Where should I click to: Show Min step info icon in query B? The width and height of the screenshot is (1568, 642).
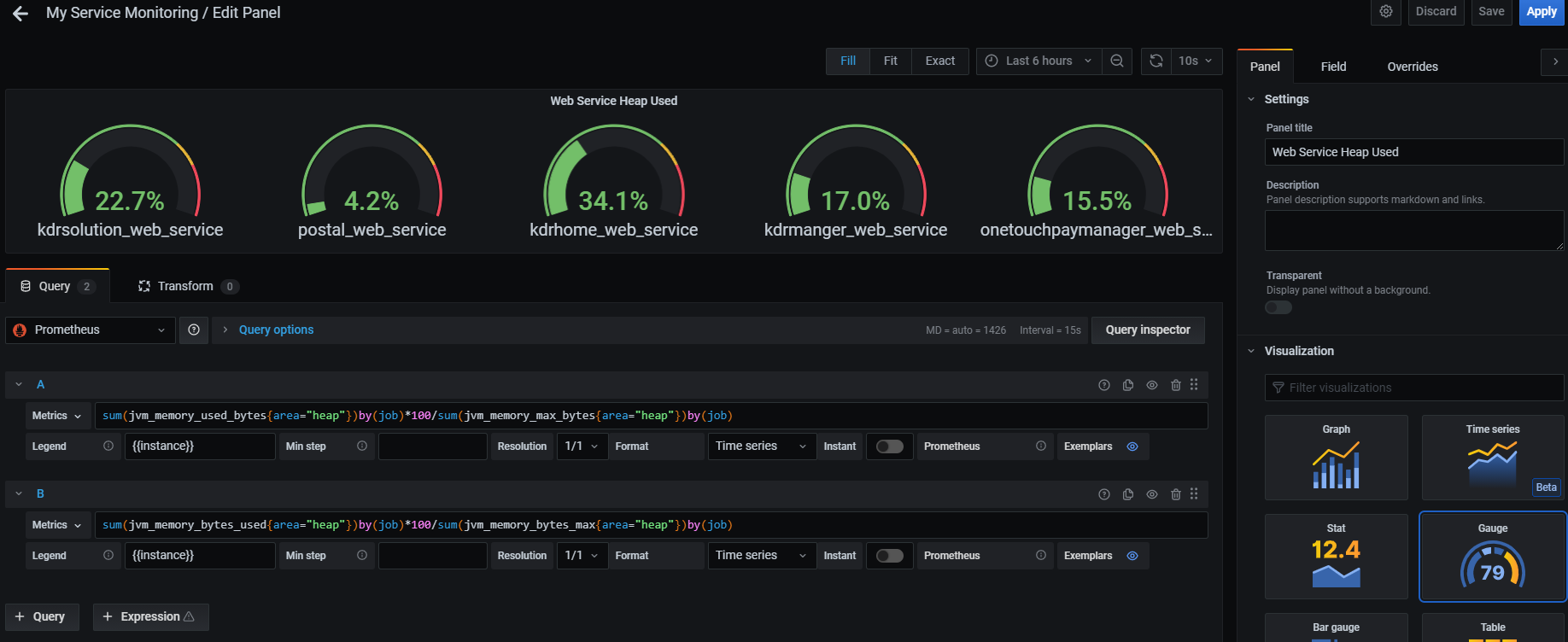click(362, 555)
